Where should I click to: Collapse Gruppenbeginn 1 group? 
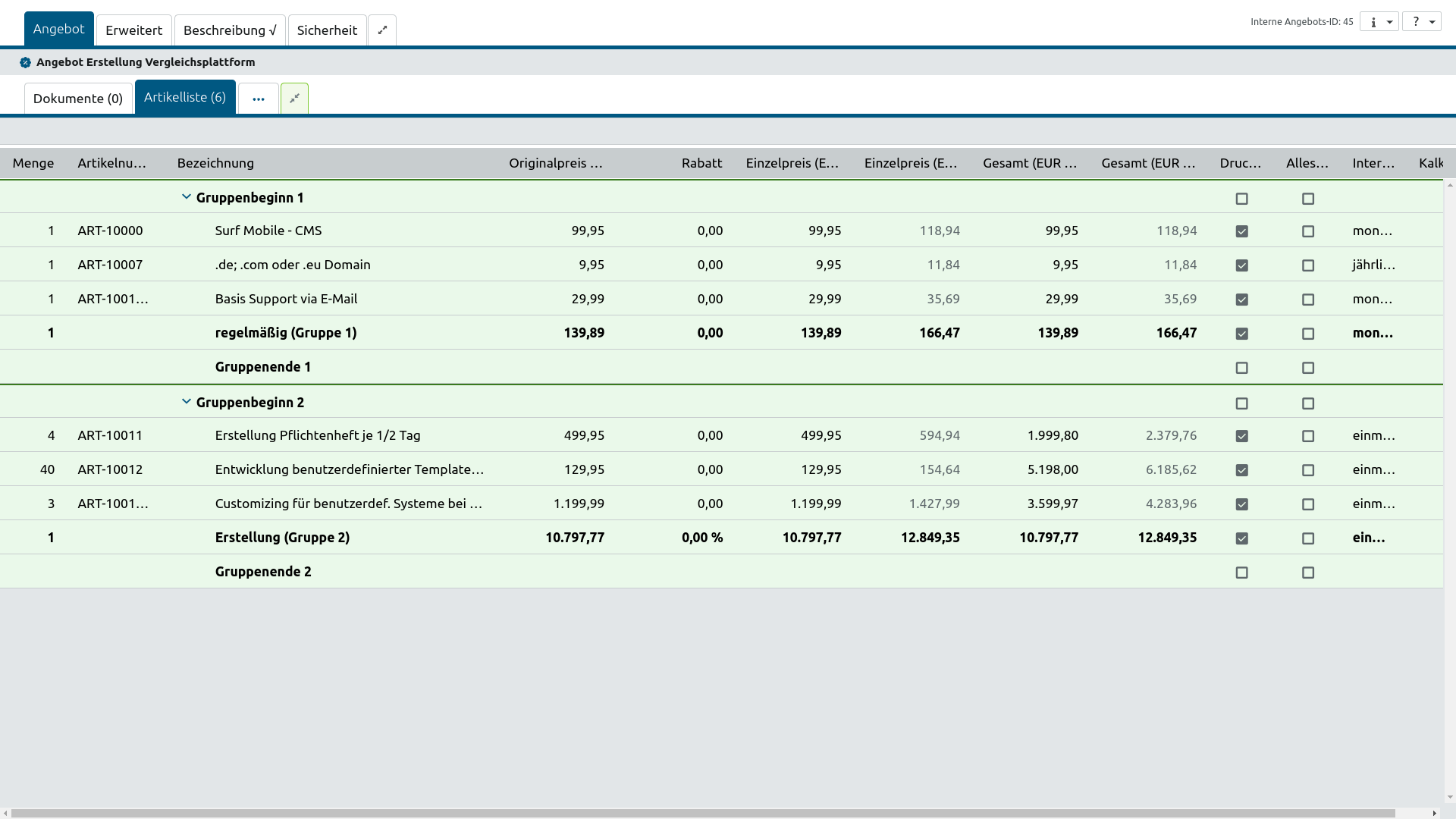point(187,197)
